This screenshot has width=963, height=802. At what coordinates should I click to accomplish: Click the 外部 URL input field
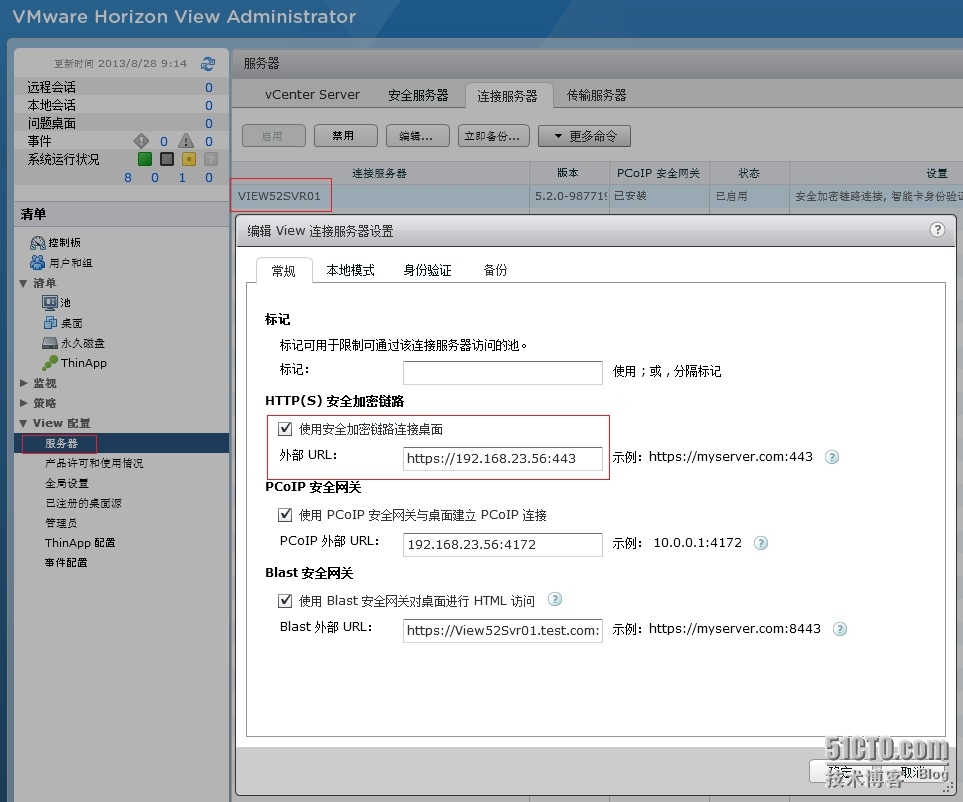[502, 458]
